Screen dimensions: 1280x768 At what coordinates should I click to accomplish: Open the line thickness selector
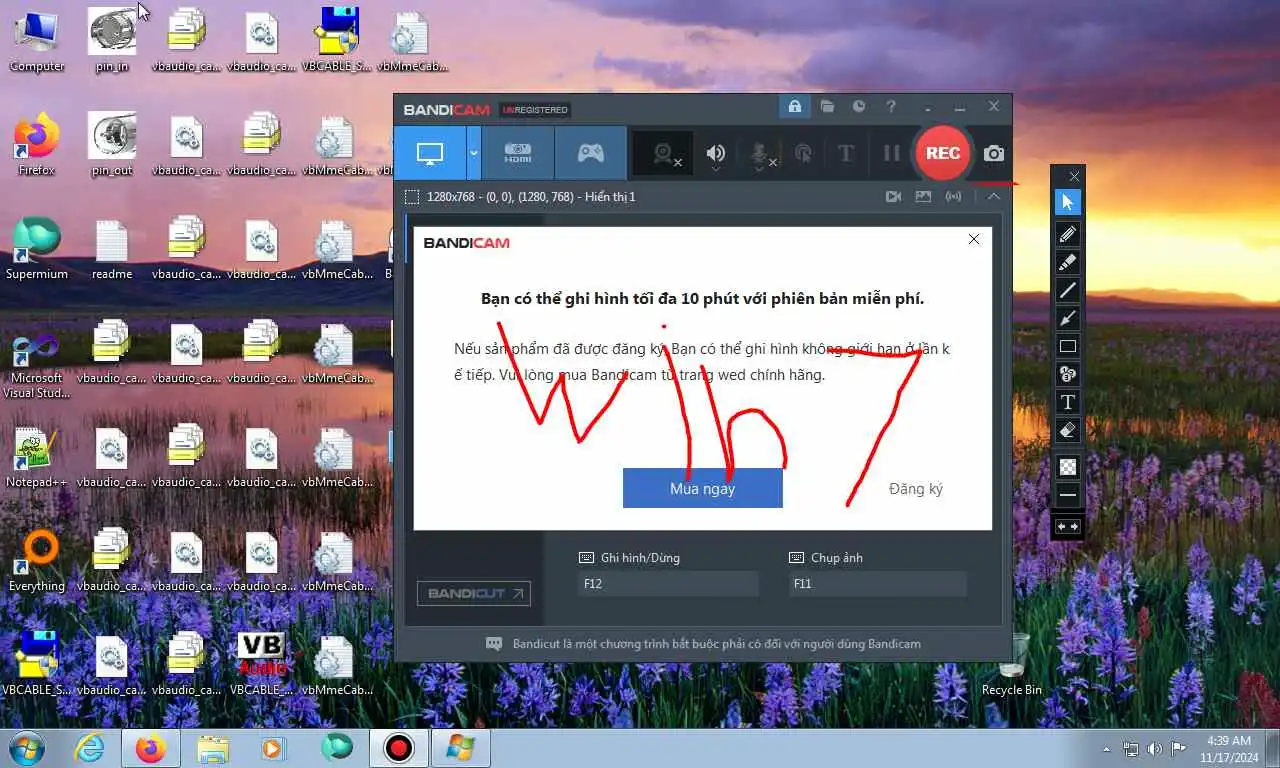(x=1067, y=495)
